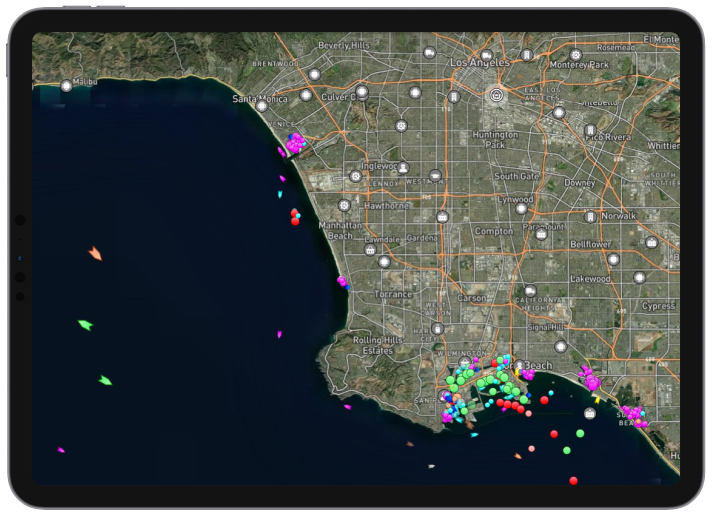This screenshot has width=713, height=517.
Task: Select the yellow vessel marker near Long Beach
Action: coord(597,399)
